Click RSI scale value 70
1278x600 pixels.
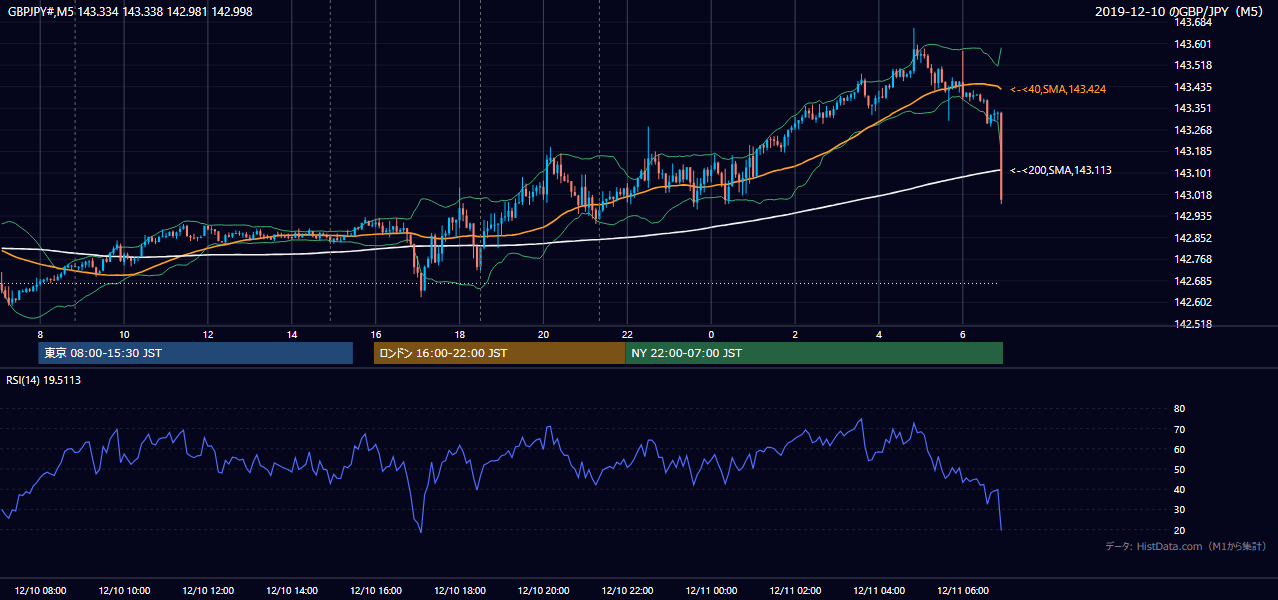1180,429
